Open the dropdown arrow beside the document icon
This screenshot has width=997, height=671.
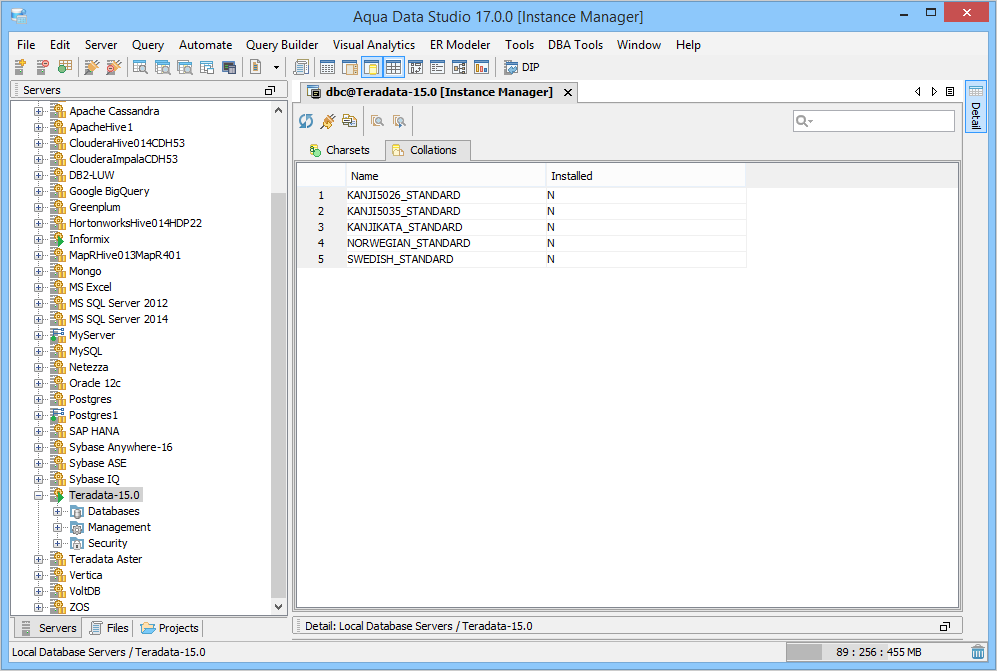(276, 67)
